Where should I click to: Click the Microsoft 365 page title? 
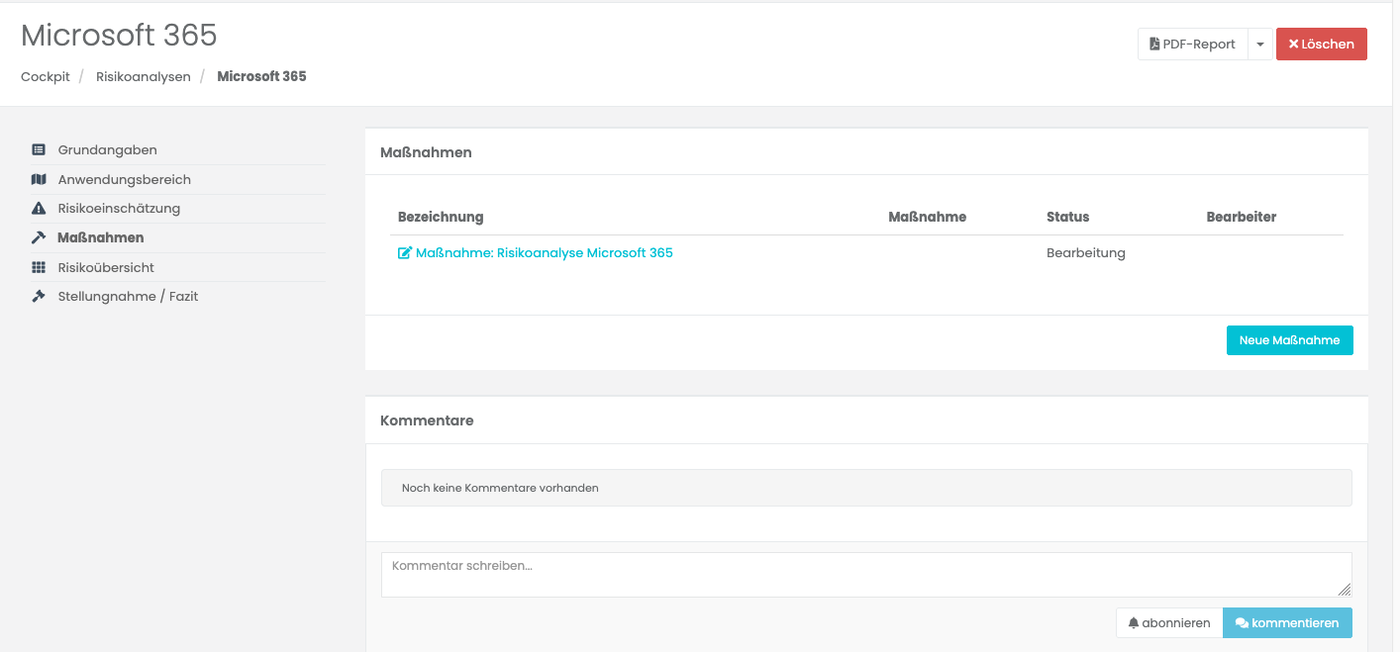click(x=119, y=35)
